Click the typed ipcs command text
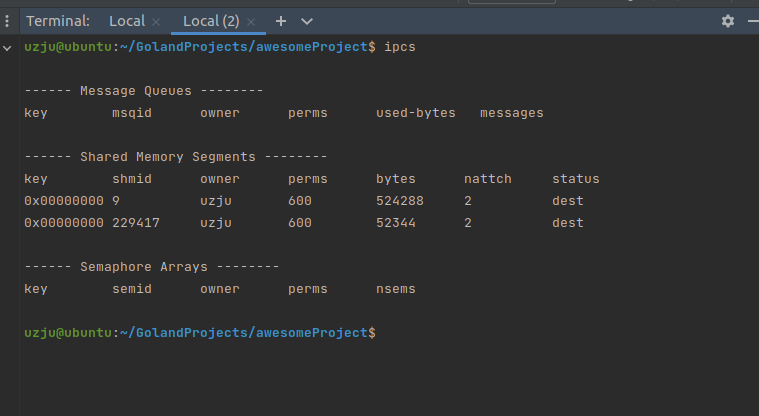 pyautogui.click(x=399, y=47)
